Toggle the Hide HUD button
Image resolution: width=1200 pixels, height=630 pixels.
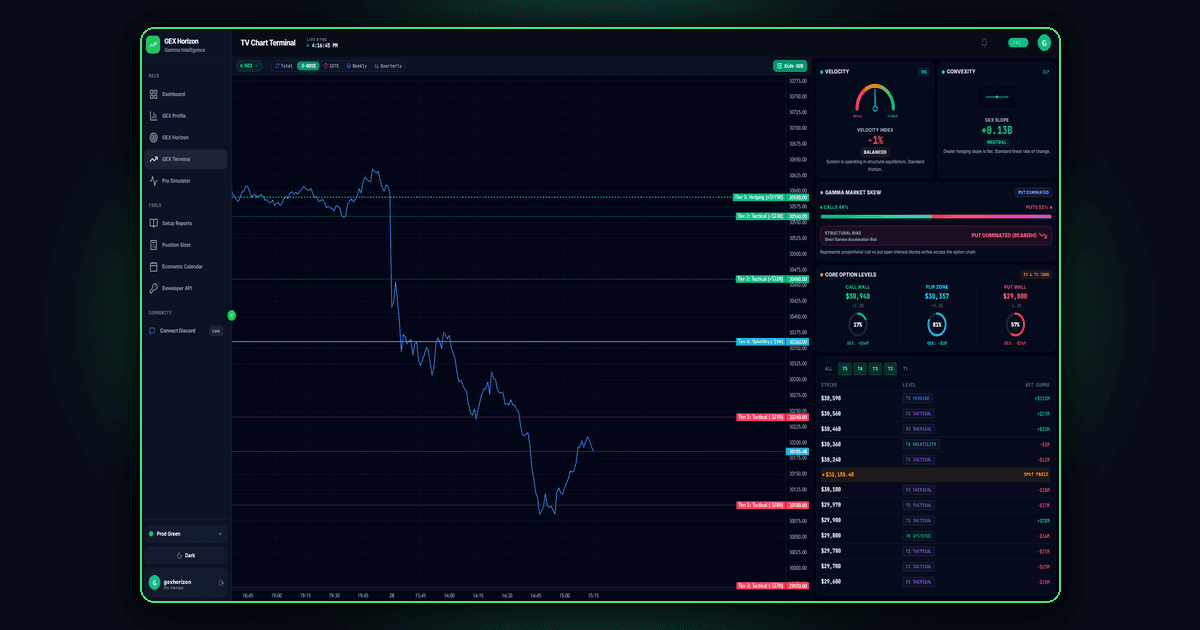coord(790,66)
